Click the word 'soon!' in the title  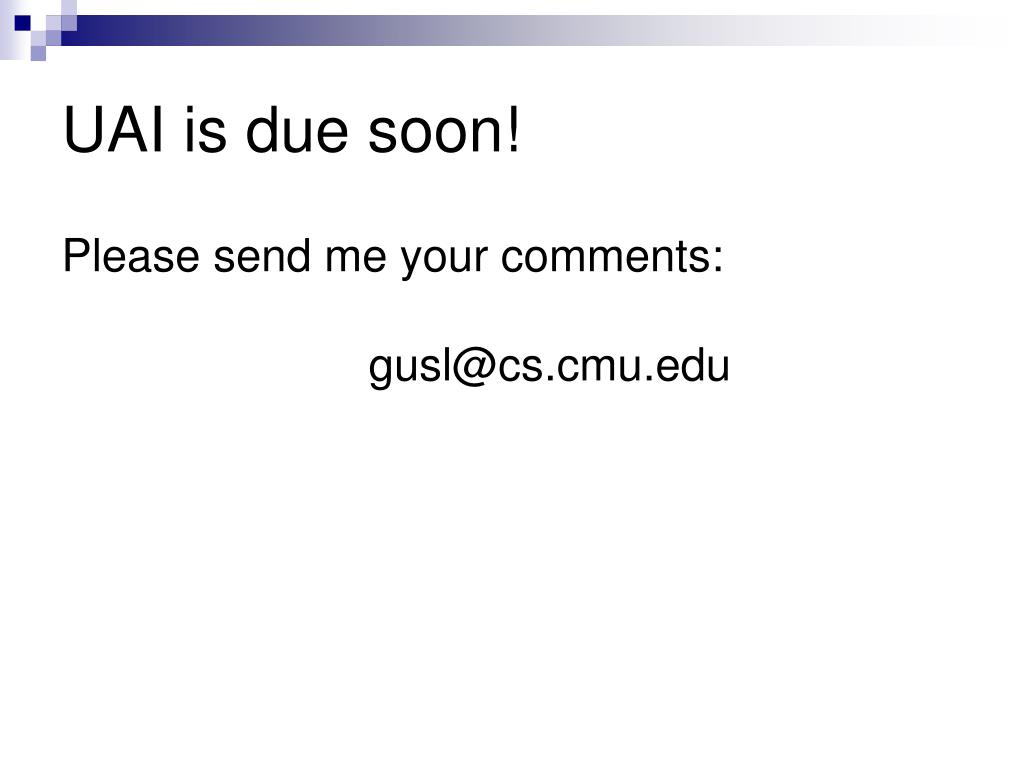pyautogui.click(x=444, y=131)
